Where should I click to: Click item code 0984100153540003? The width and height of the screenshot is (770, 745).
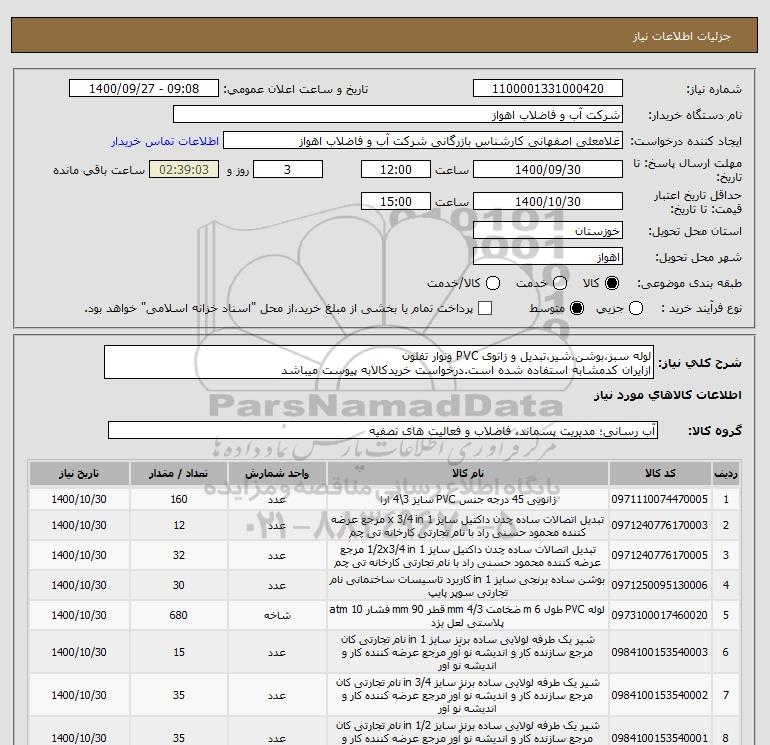pos(660,652)
